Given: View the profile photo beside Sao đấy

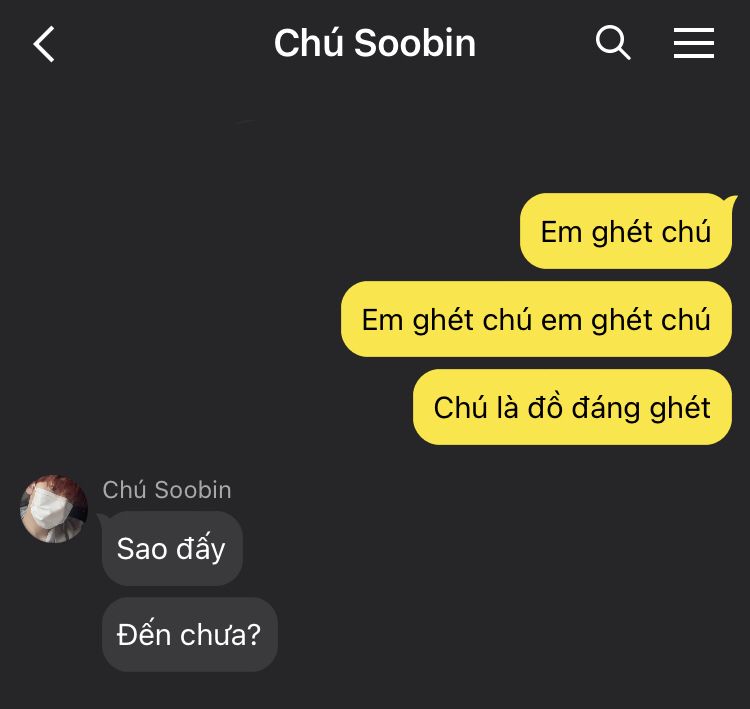Looking at the screenshot, I should point(54,509).
